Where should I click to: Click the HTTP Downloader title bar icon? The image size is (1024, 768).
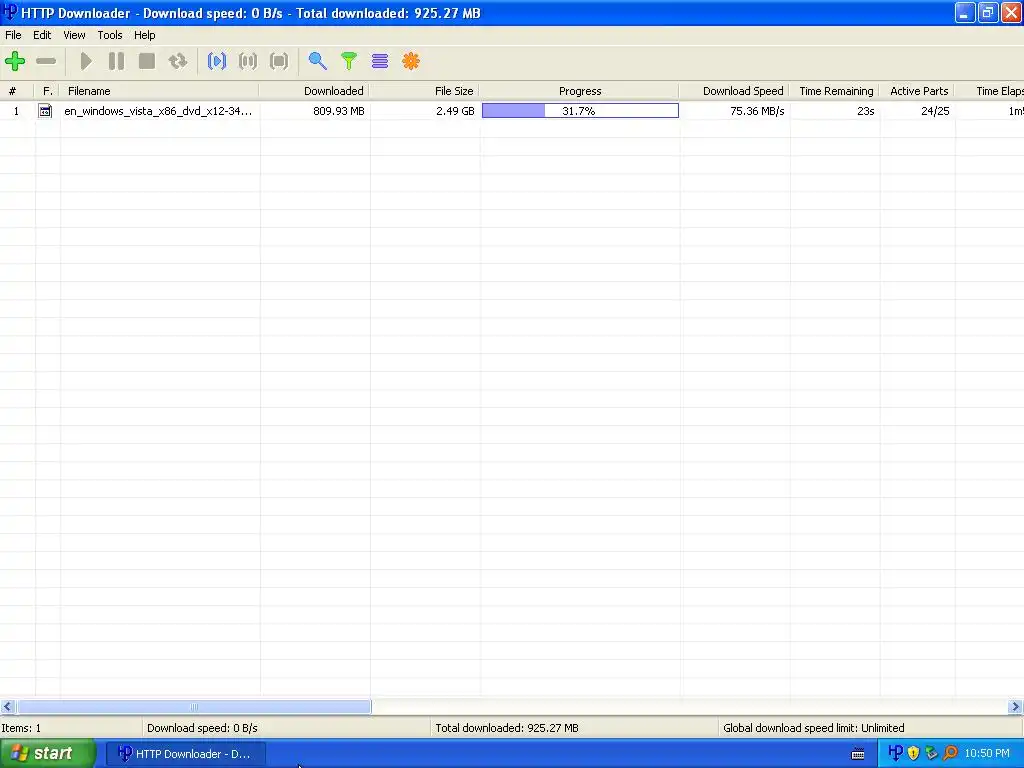tap(10, 12)
